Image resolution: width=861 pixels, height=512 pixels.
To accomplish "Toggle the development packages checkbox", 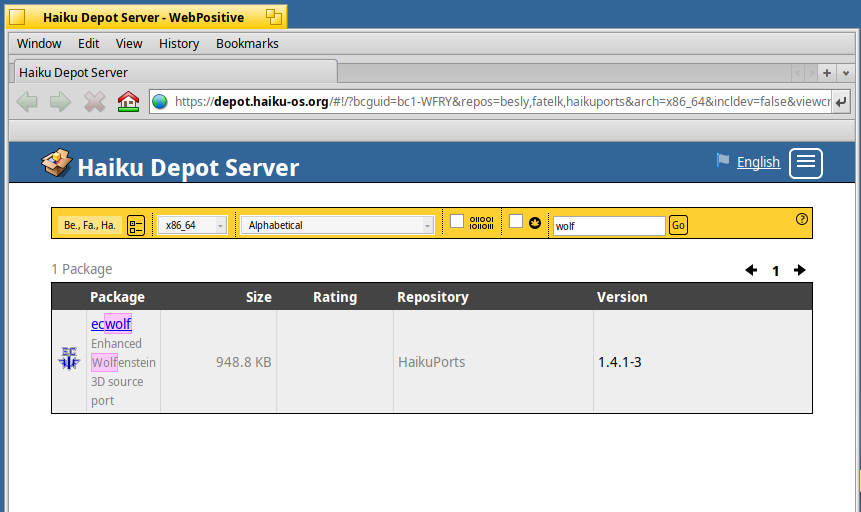I will [457, 221].
